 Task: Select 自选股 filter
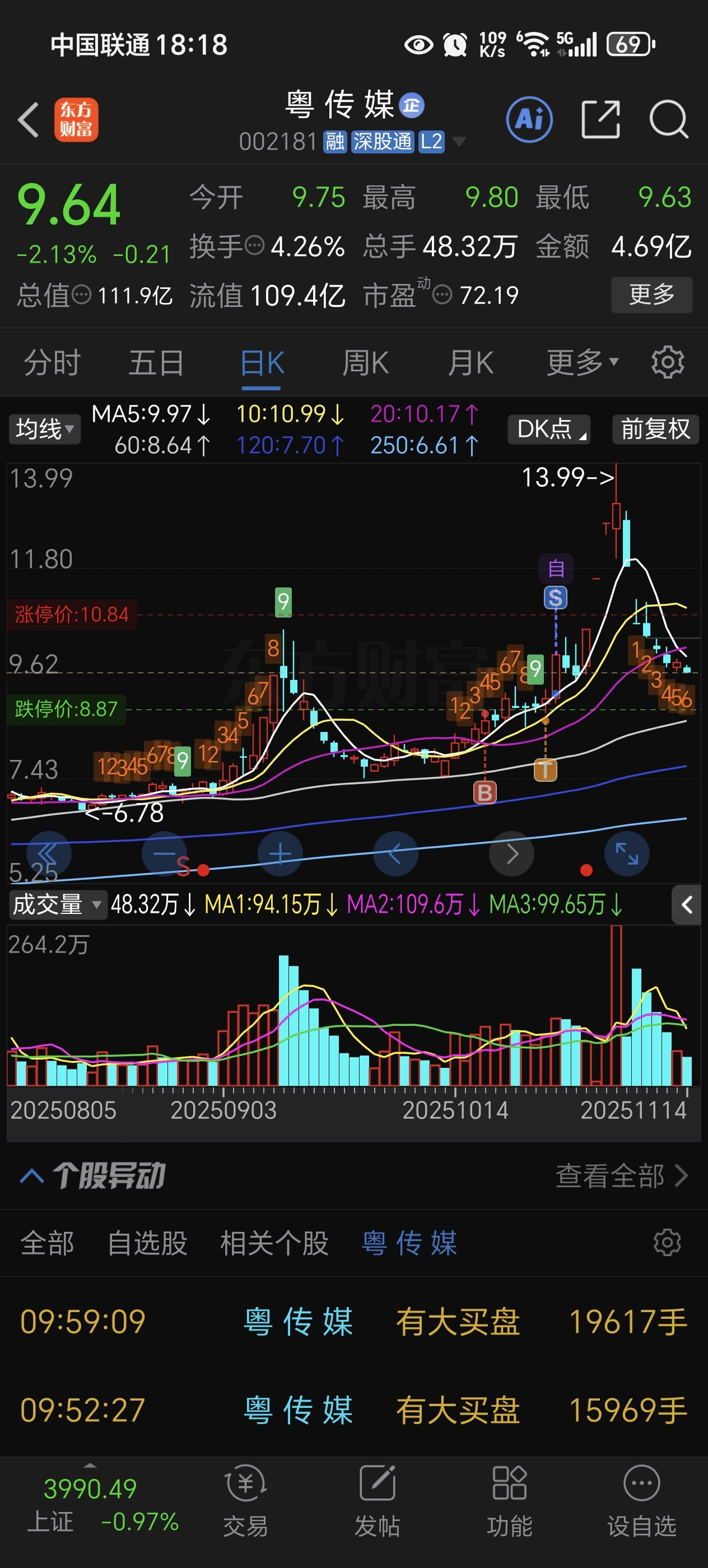pyautogui.click(x=147, y=1243)
